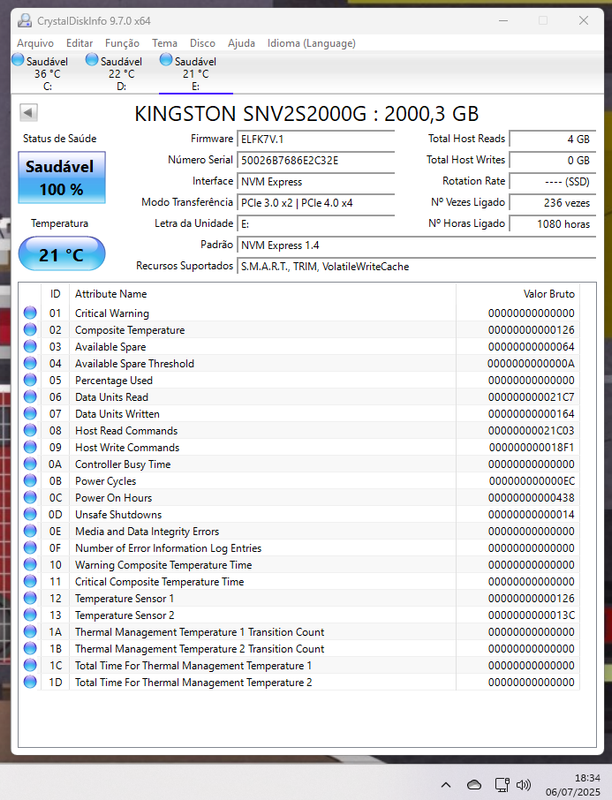Image resolution: width=612 pixels, height=800 pixels.
Task: Click the Firmware field ELFK7V.1
Action: [x=316, y=139]
